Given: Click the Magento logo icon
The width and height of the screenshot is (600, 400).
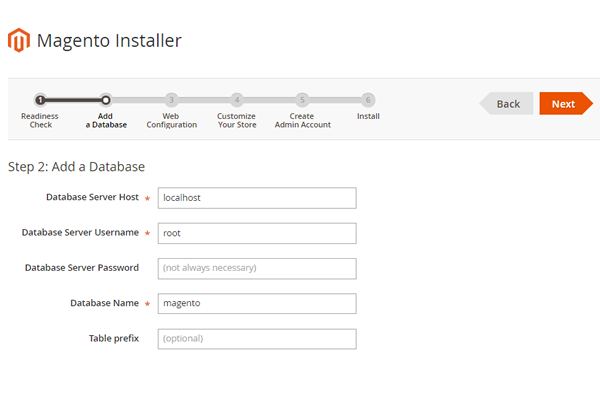Looking at the screenshot, I should (19, 40).
